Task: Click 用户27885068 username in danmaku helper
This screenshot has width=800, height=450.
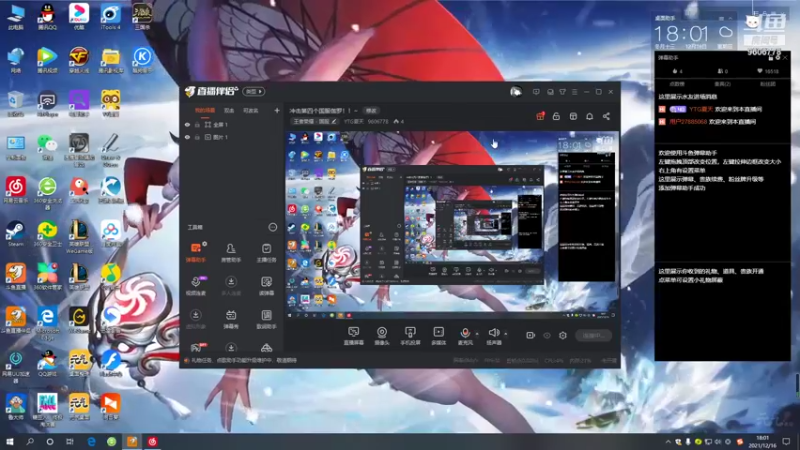Action: coord(688,122)
